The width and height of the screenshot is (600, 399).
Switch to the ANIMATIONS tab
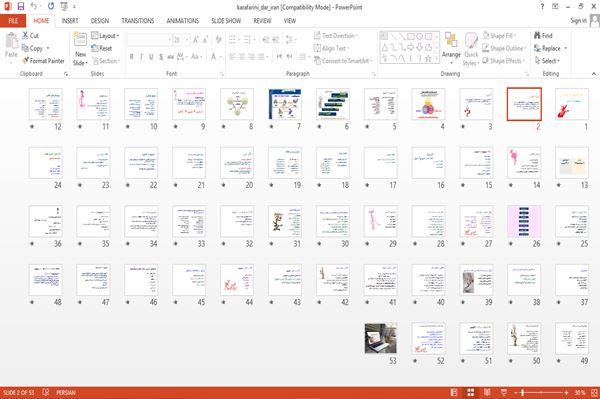[183, 21]
